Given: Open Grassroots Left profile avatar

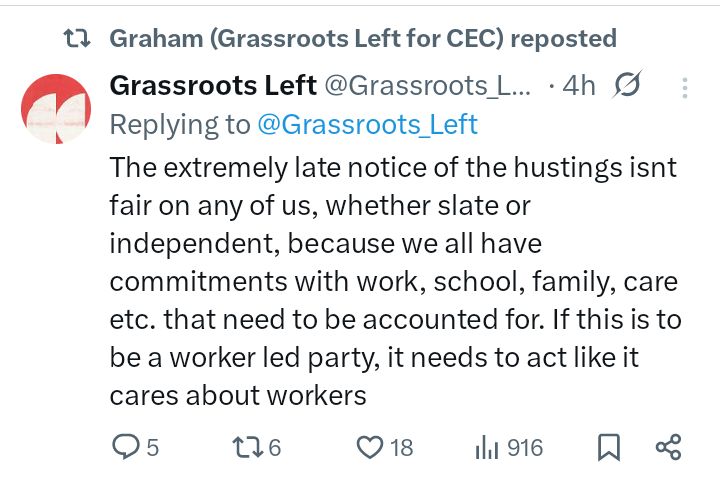Looking at the screenshot, I should click(56, 109).
